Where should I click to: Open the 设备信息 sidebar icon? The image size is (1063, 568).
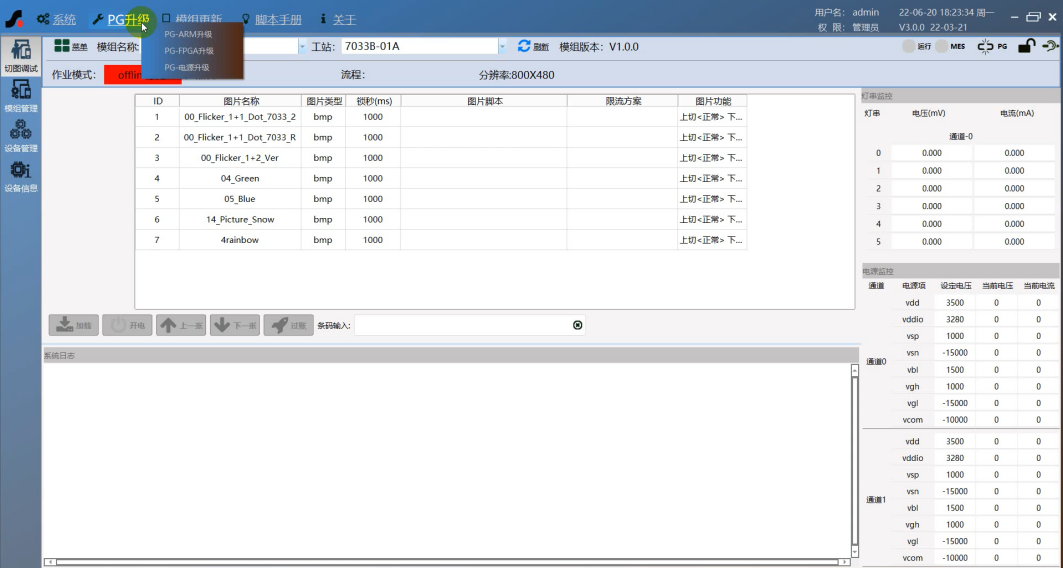click(x=20, y=174)
